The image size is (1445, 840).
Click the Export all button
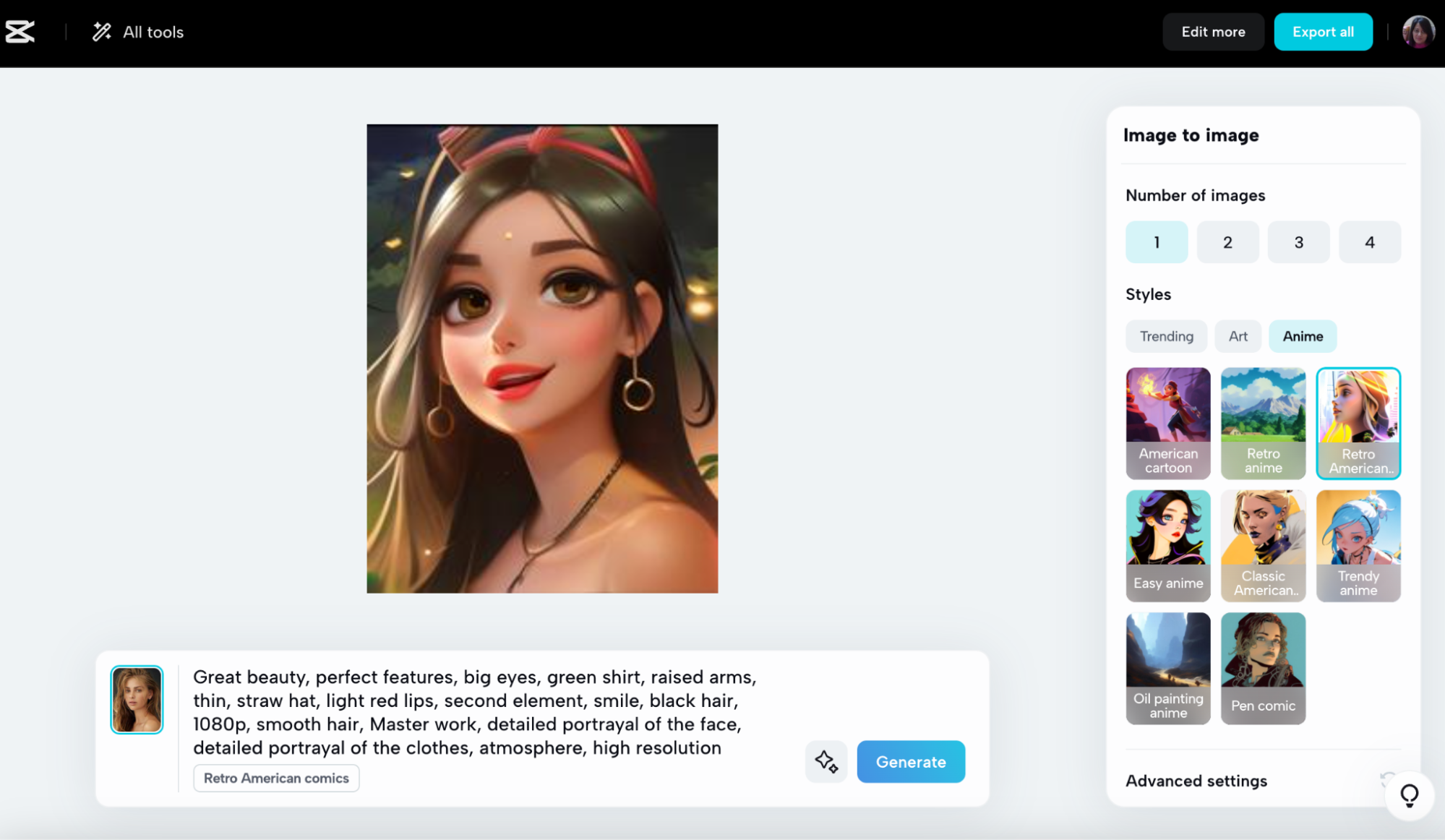pos(1322,32)
